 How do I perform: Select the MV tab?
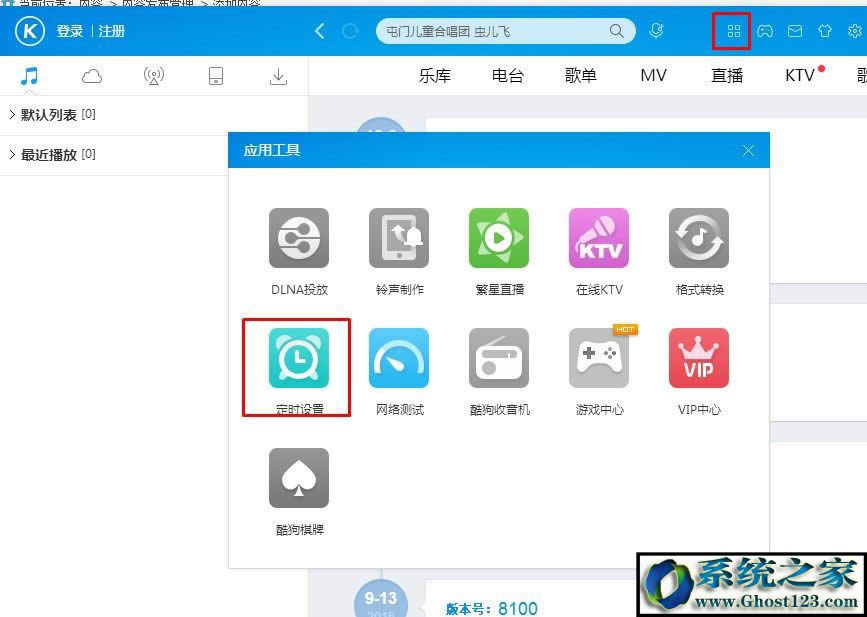(654, 75)
